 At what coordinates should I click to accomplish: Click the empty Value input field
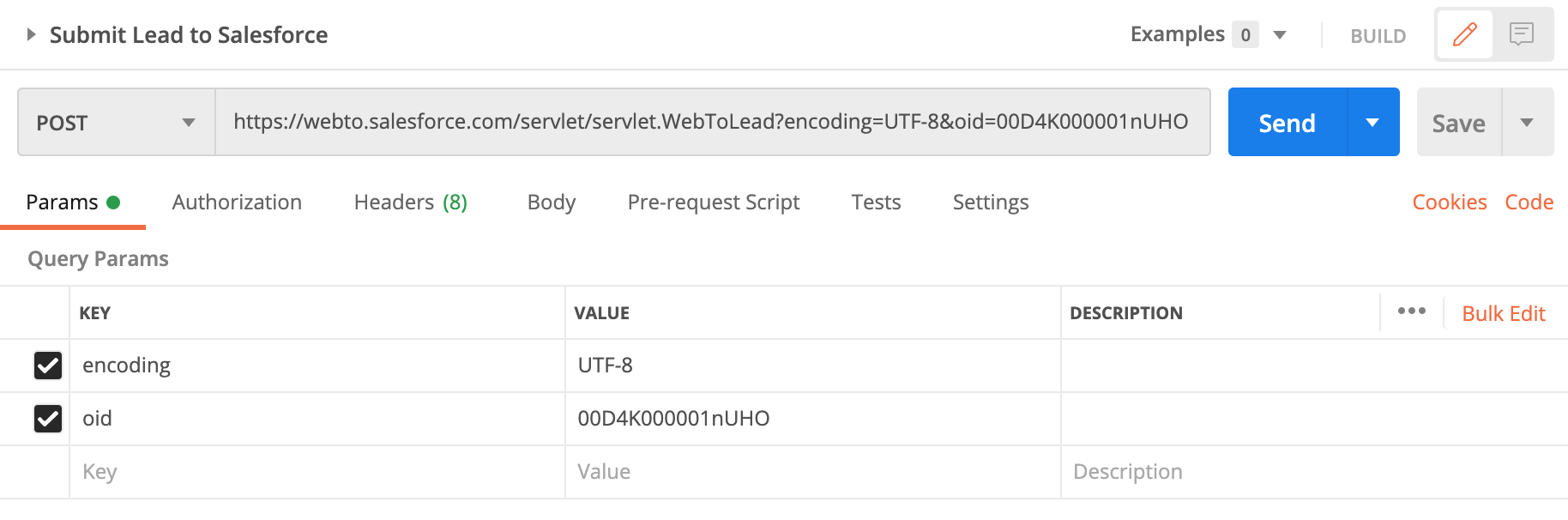click(x=813, y=472)
